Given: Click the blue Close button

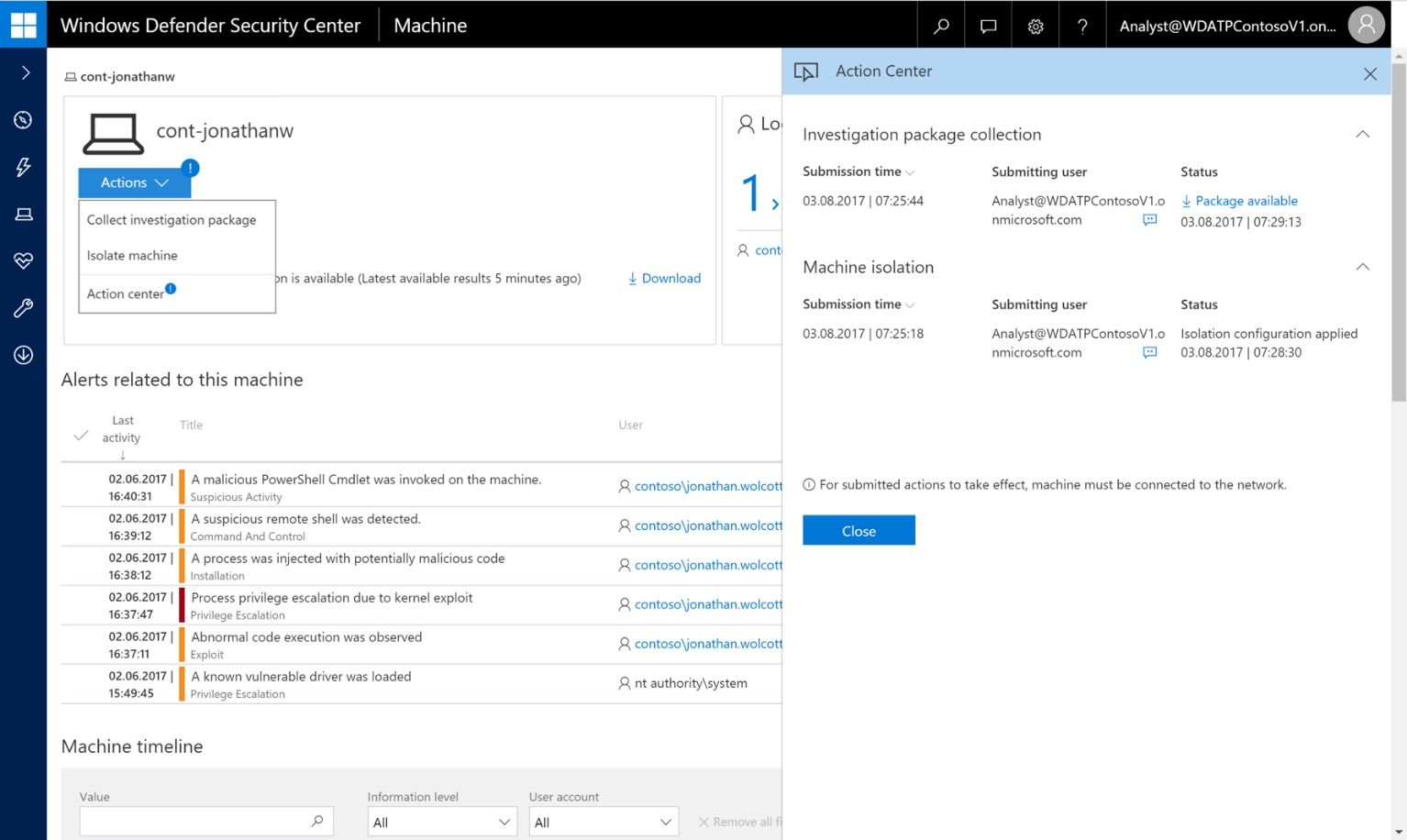Looking at the screenshot, I should click(x=859, y=531).
